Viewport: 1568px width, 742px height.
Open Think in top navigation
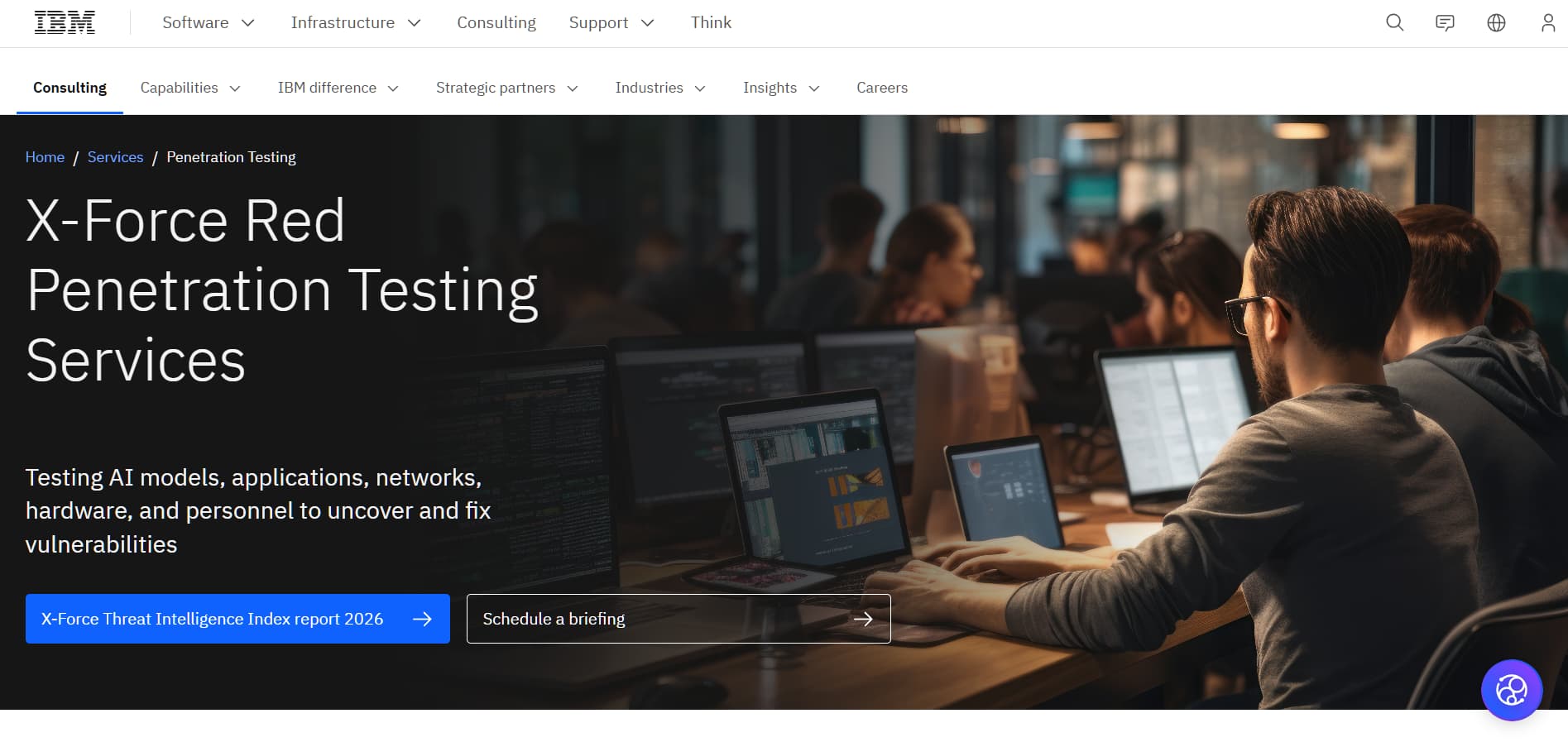coord(711,22)
